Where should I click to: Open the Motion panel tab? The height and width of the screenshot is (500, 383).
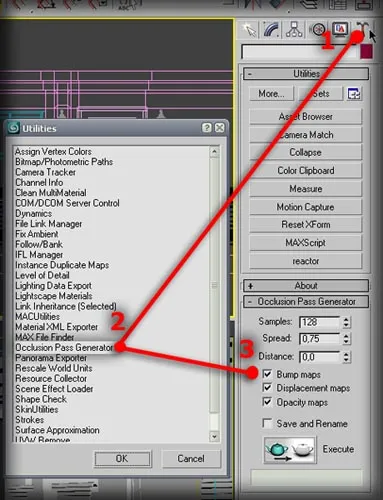[x=318, y=30]
